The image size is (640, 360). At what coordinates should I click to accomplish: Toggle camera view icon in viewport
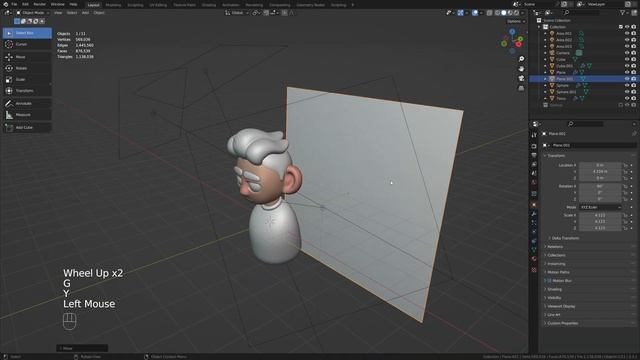(521, 78)
